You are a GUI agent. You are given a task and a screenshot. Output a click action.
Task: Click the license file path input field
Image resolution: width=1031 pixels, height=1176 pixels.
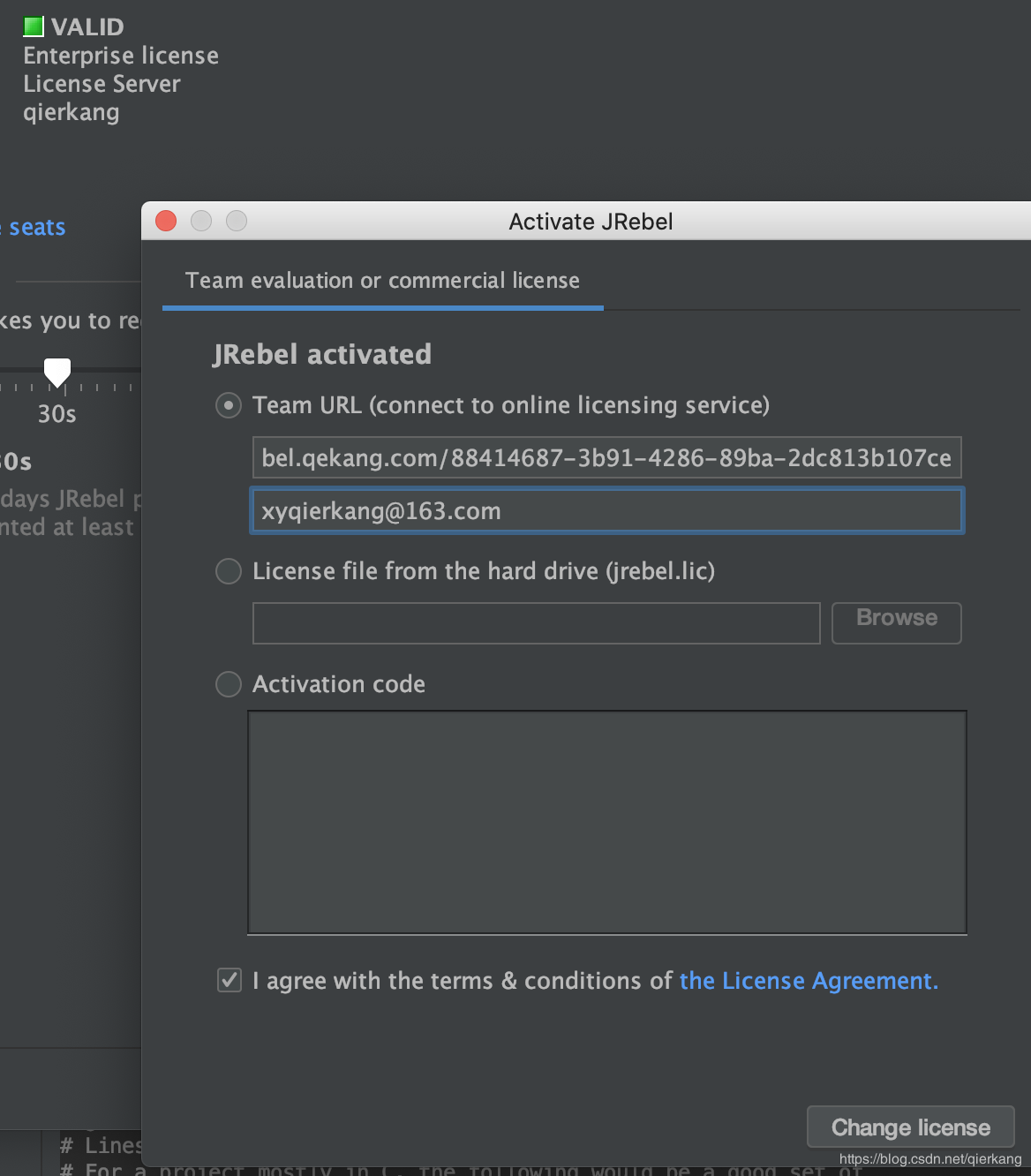[x=537, y=623]
